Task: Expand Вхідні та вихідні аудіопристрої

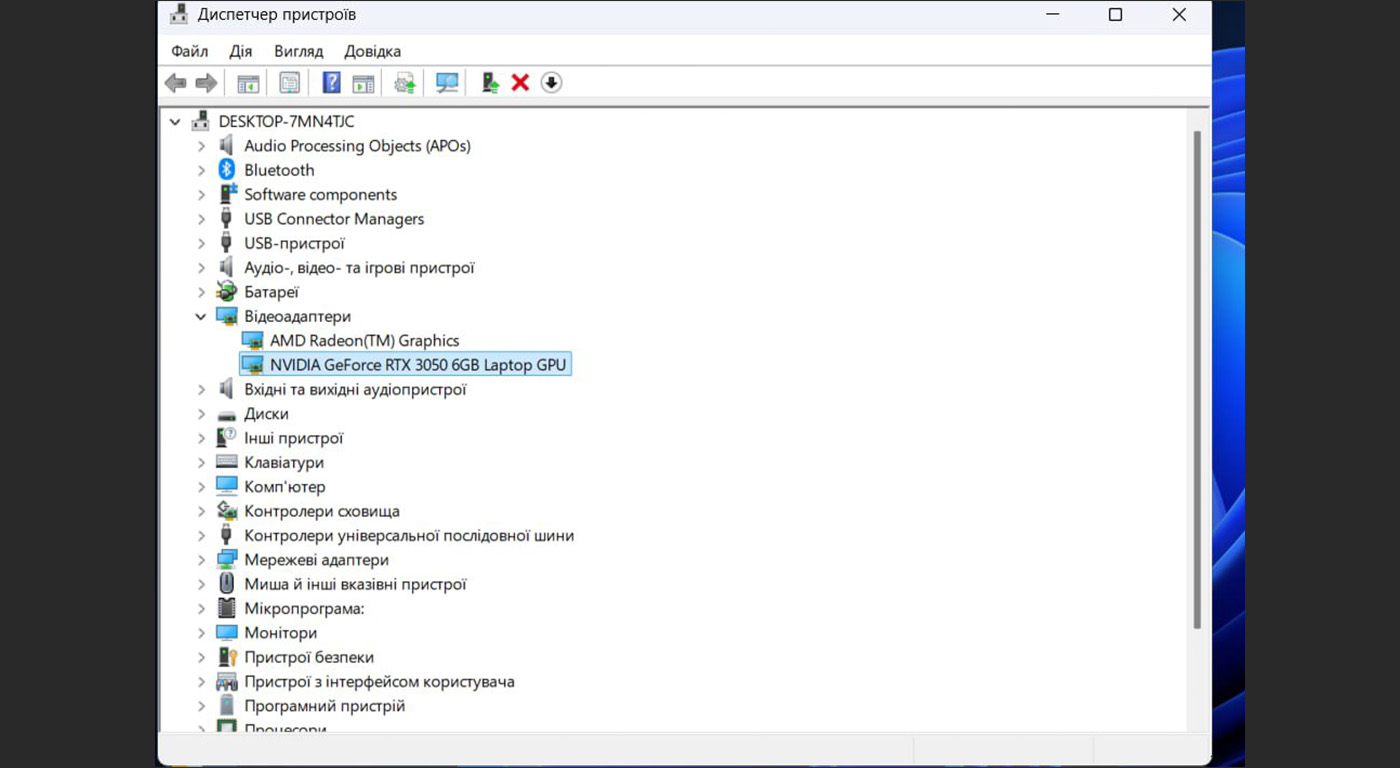Action: point(201,390)
